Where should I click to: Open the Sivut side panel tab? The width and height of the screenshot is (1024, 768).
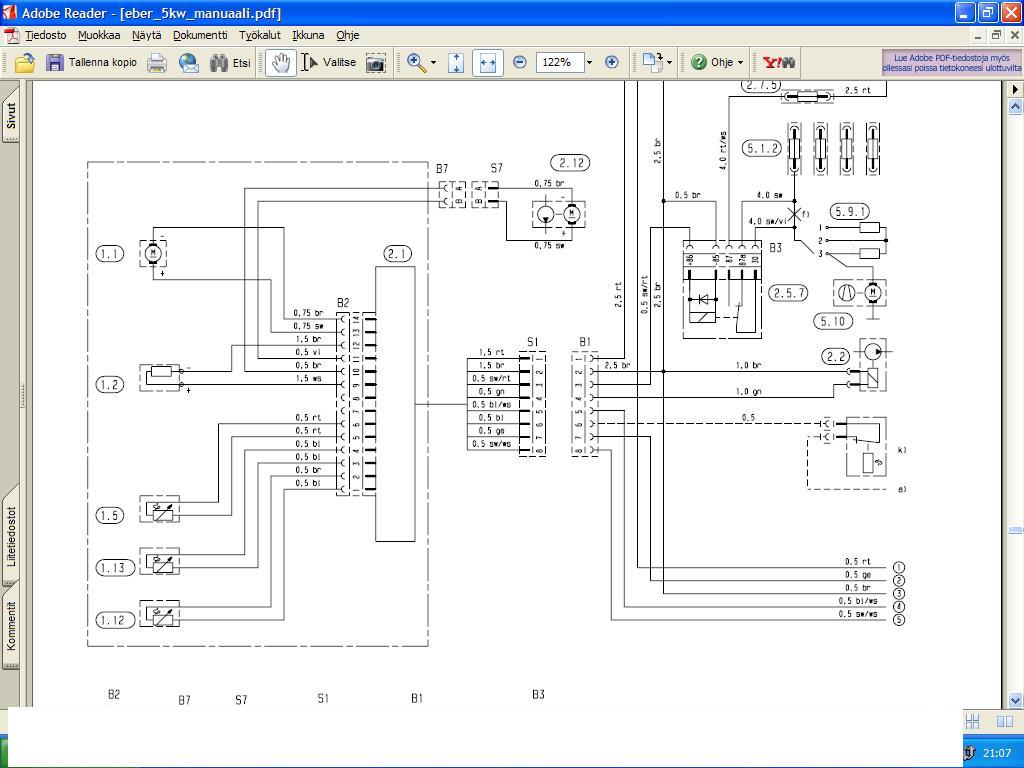(11, 116)
